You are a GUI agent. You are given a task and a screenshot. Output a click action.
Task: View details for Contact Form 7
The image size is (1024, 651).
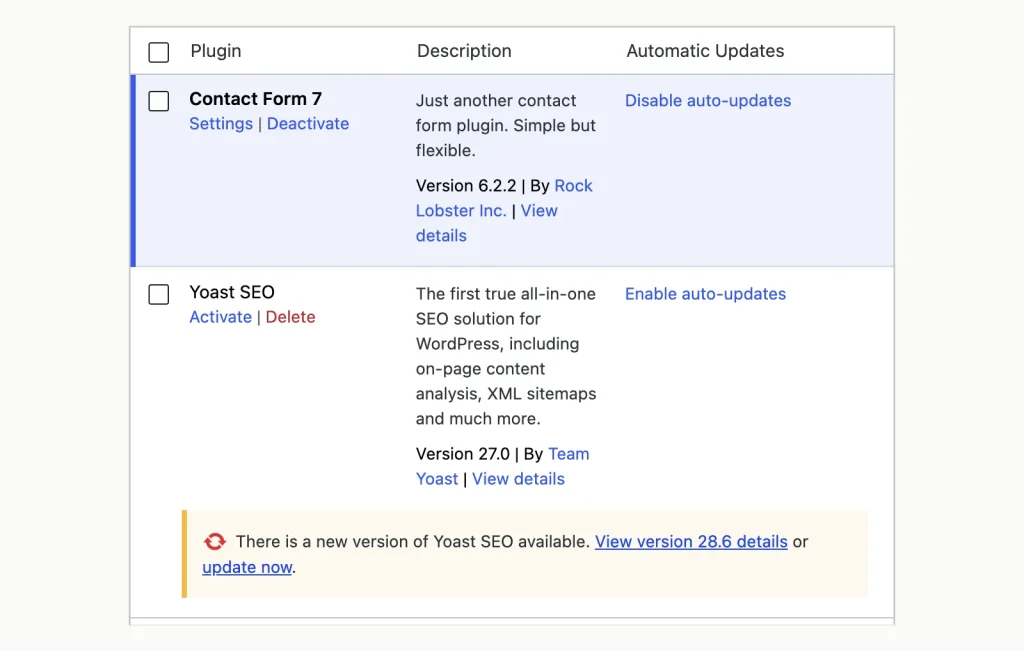(487, 223)
